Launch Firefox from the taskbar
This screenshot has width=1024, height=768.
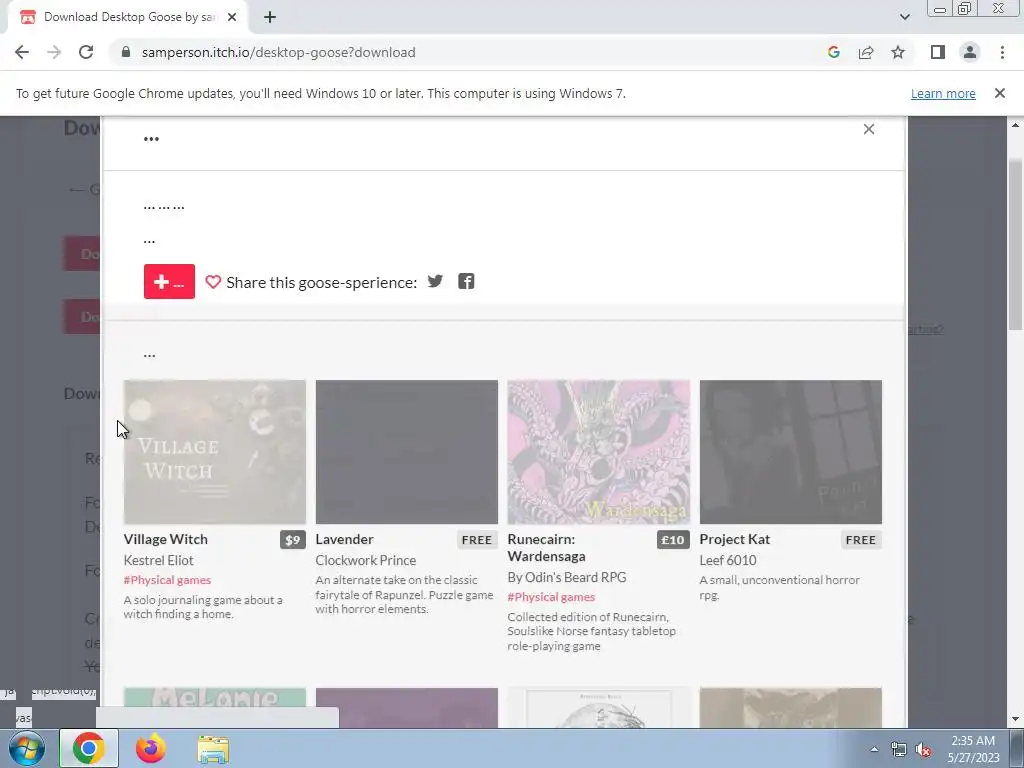coord(151,748)
